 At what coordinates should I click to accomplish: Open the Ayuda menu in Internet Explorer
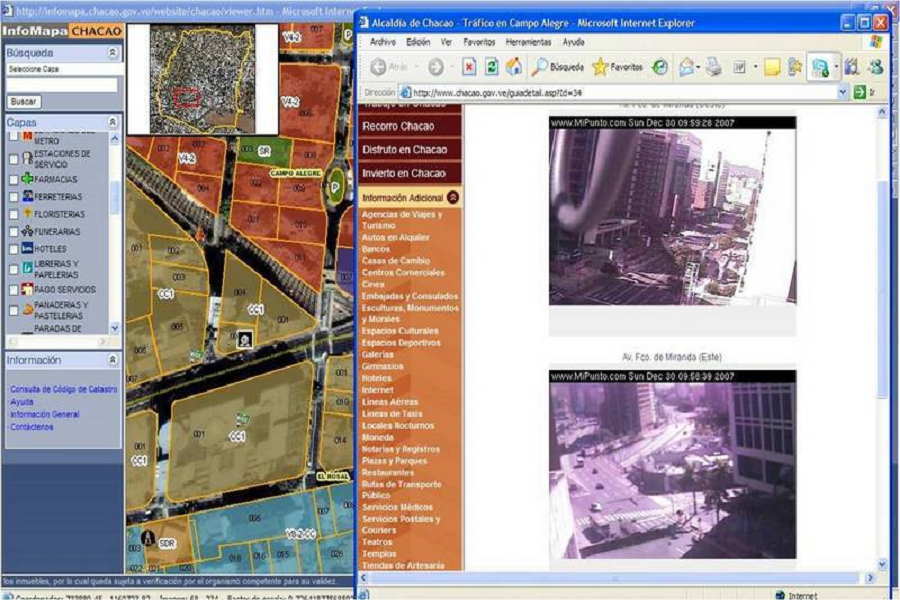pyautogui.click(x=573, y=42)
